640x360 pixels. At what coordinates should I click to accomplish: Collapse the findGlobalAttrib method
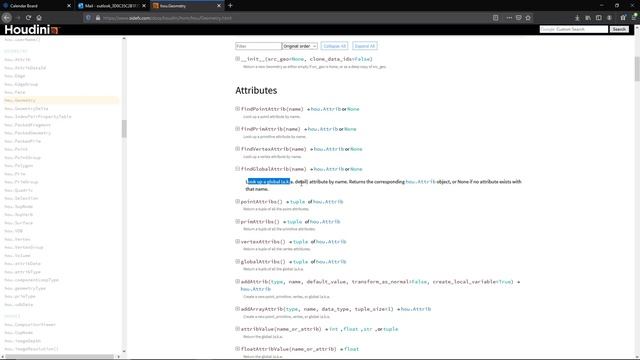[x=238, y=169]
